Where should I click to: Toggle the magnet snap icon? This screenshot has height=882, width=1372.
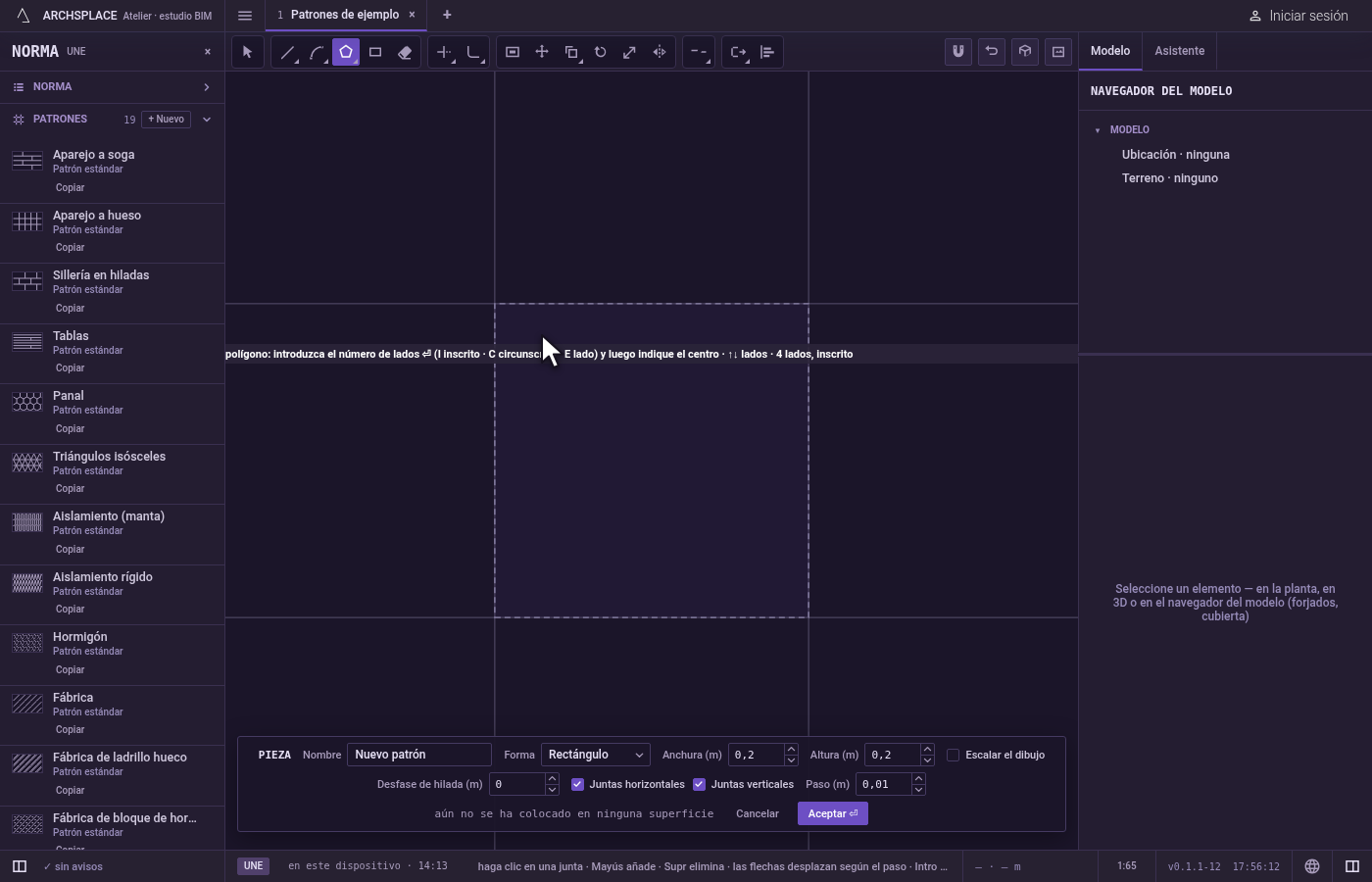coord(958,52)
